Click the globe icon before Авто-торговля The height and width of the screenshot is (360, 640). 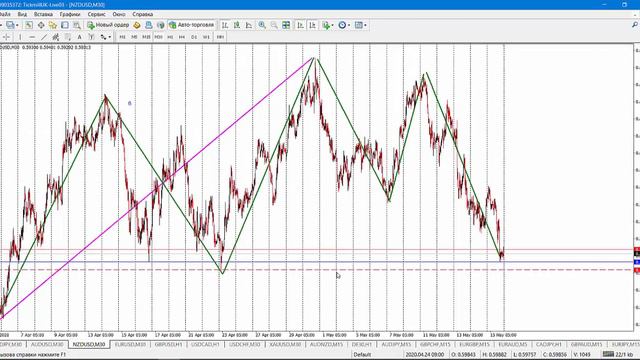[161, 25]
